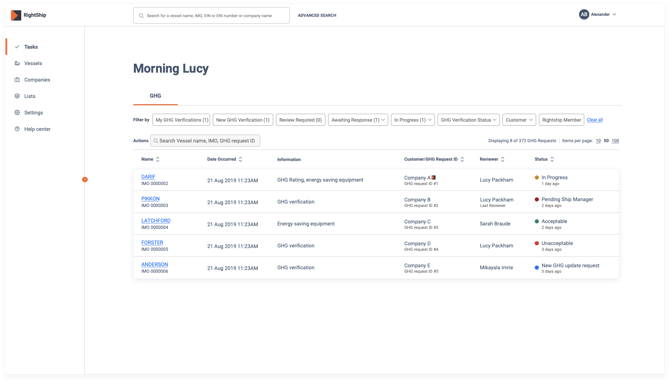Screen dimensions: 670x381
Task: Click the Lists sidebar icon
Action: pos(17,96)
